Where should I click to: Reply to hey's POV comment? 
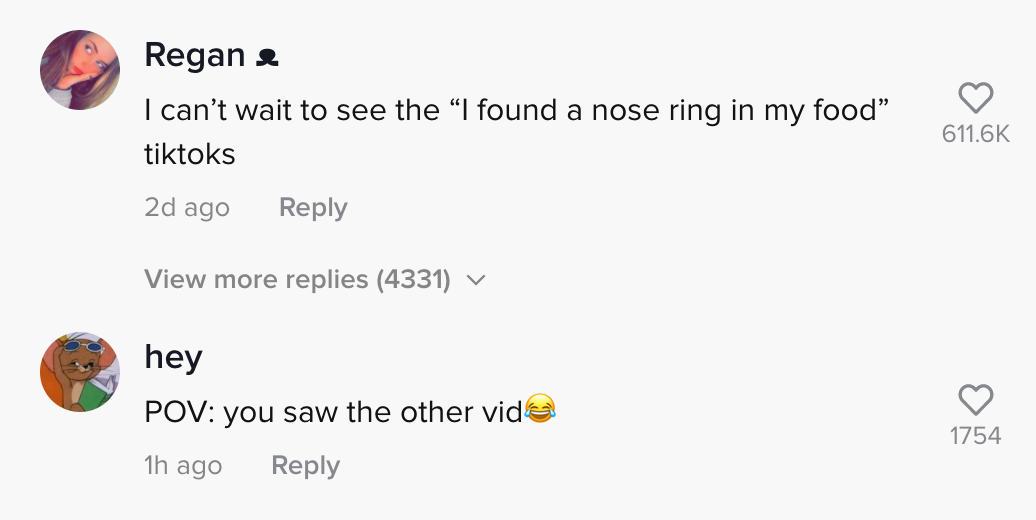[305, 465]
